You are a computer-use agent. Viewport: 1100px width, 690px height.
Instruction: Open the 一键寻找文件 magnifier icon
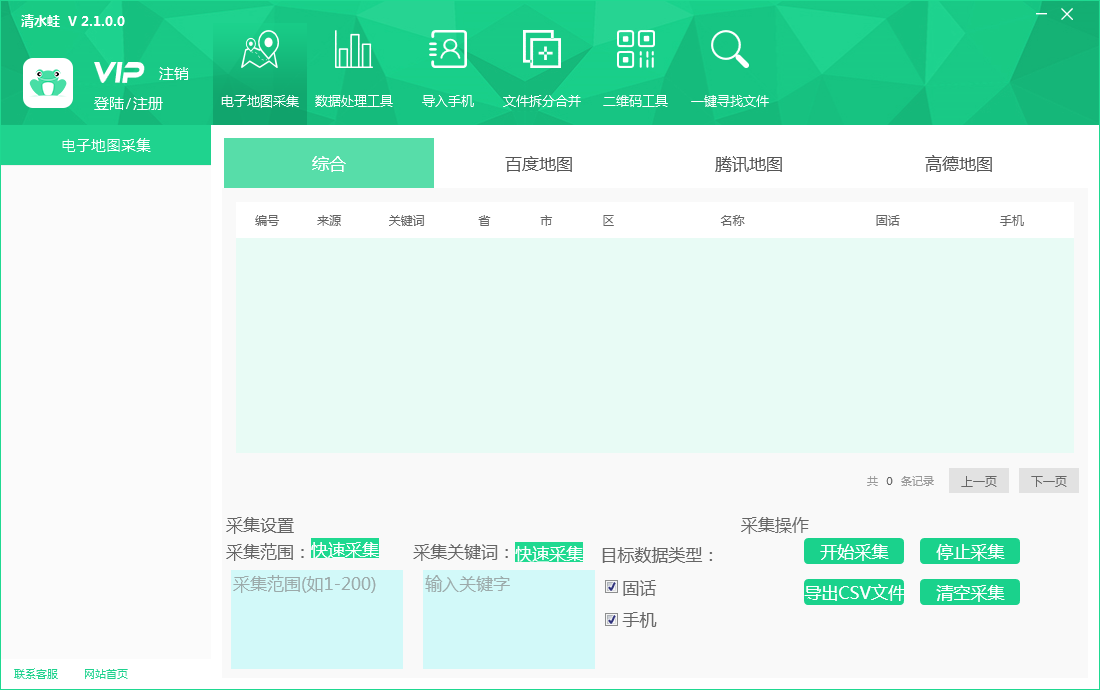tap(730, 50)
